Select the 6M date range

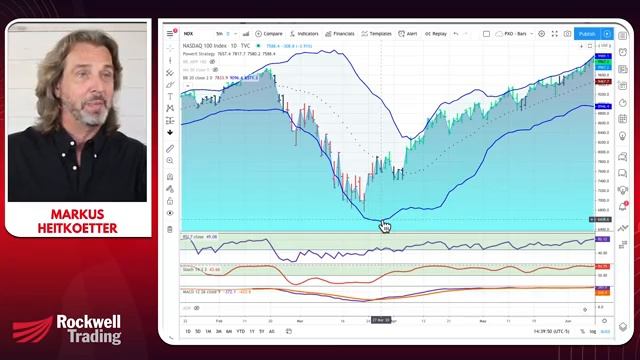(229, 331)
